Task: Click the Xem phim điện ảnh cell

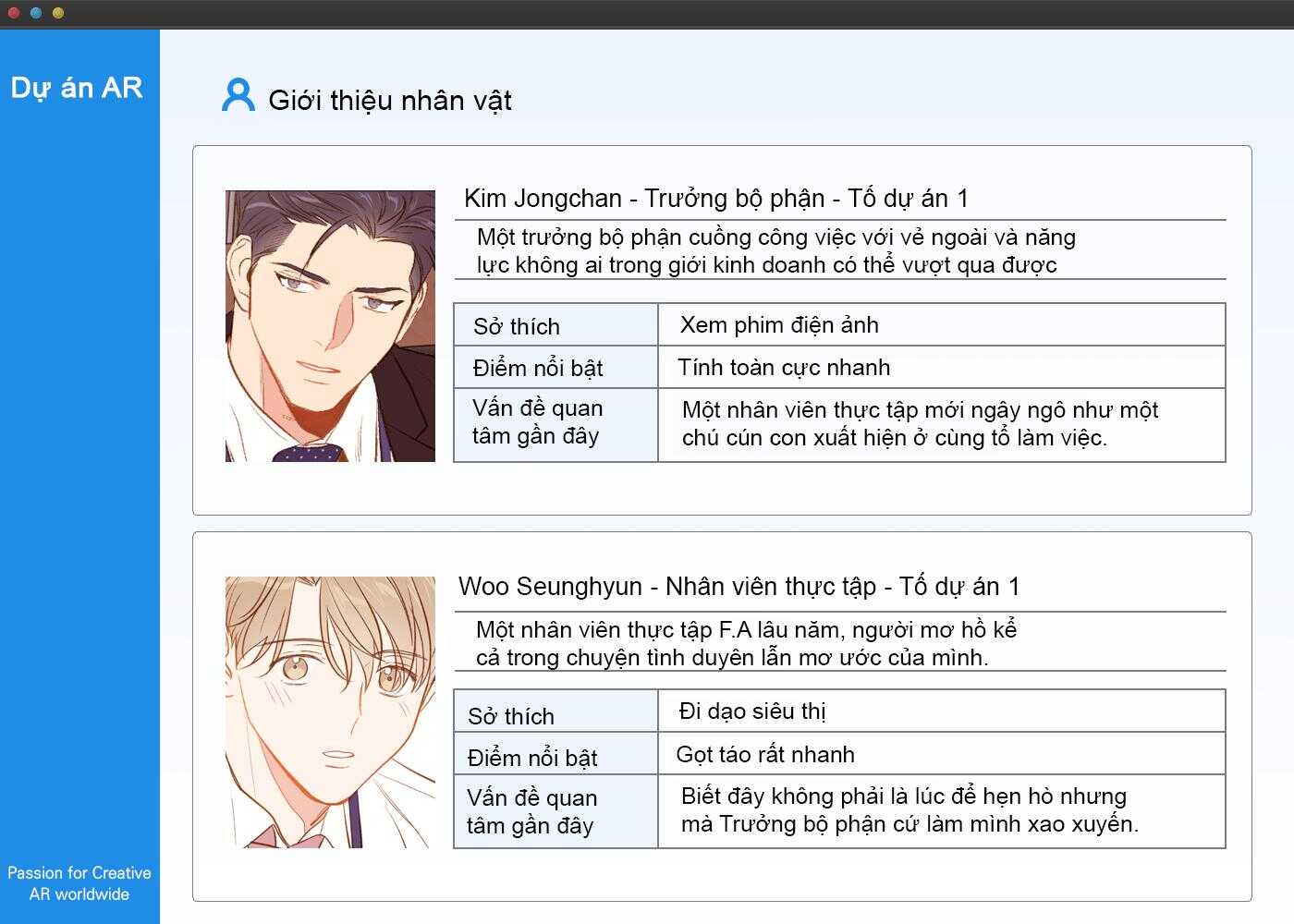Action: point(942,324)
